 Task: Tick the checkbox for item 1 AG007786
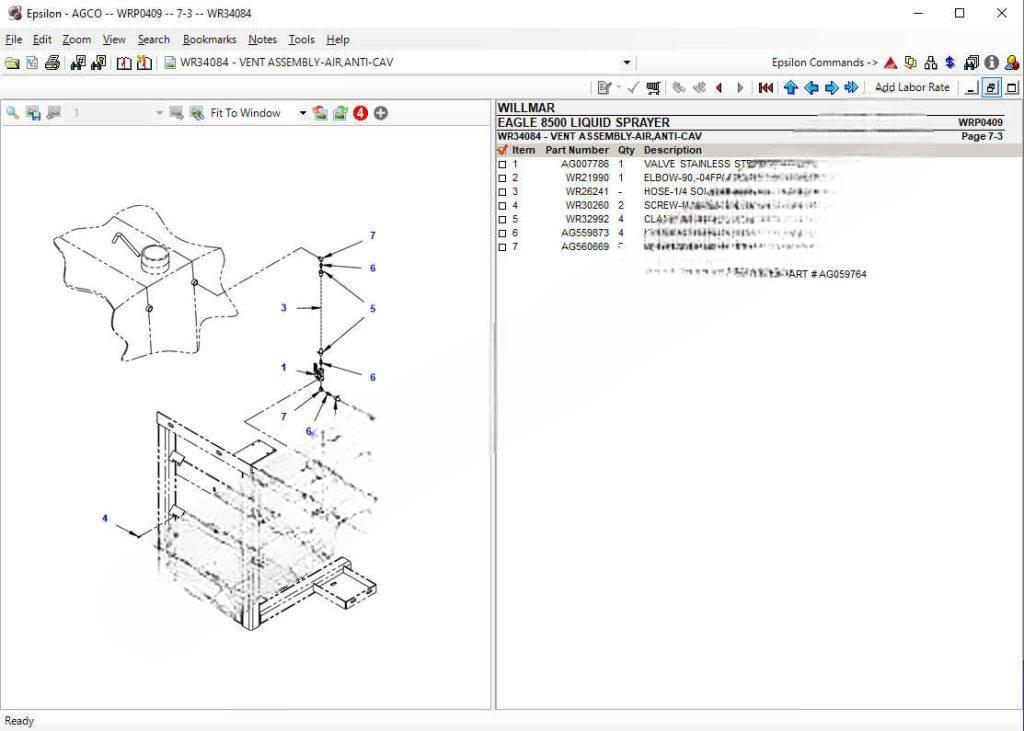click(x=503, y=164)
